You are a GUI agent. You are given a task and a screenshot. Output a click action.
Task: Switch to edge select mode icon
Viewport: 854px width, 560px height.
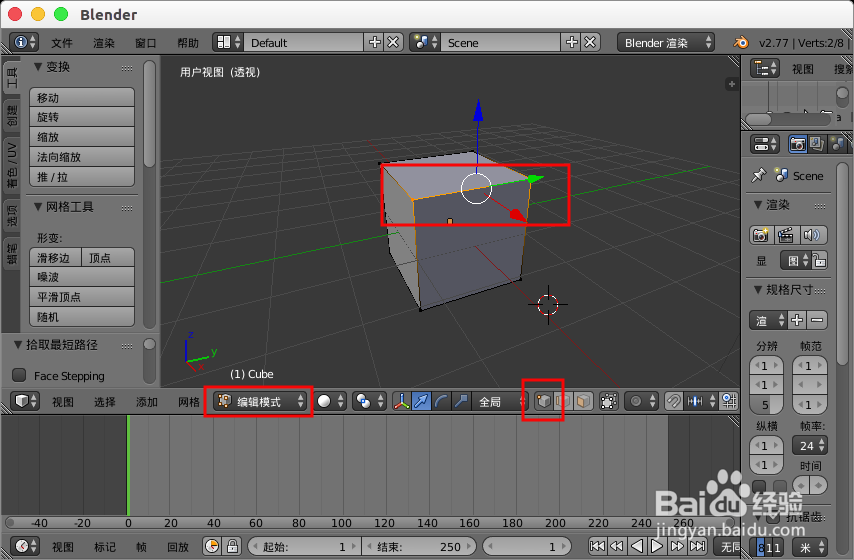563,401
